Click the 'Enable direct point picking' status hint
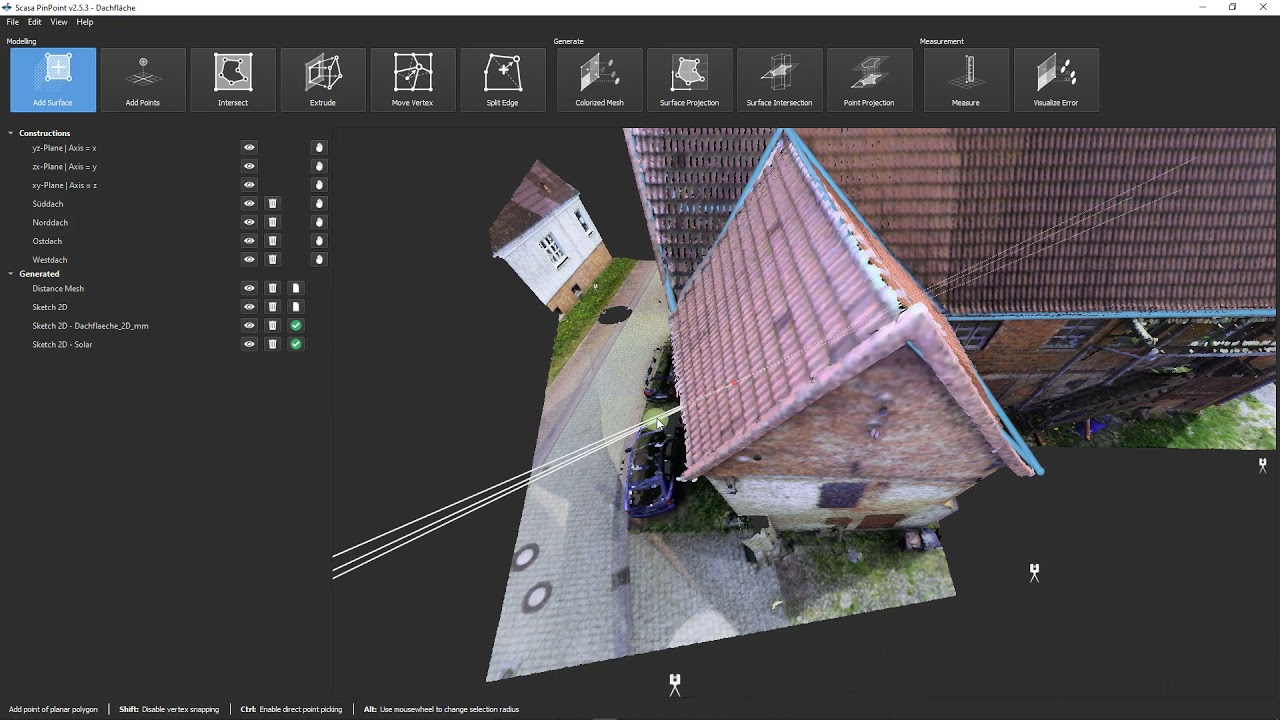The image size is (1280, 720). [x=300, y=710]
